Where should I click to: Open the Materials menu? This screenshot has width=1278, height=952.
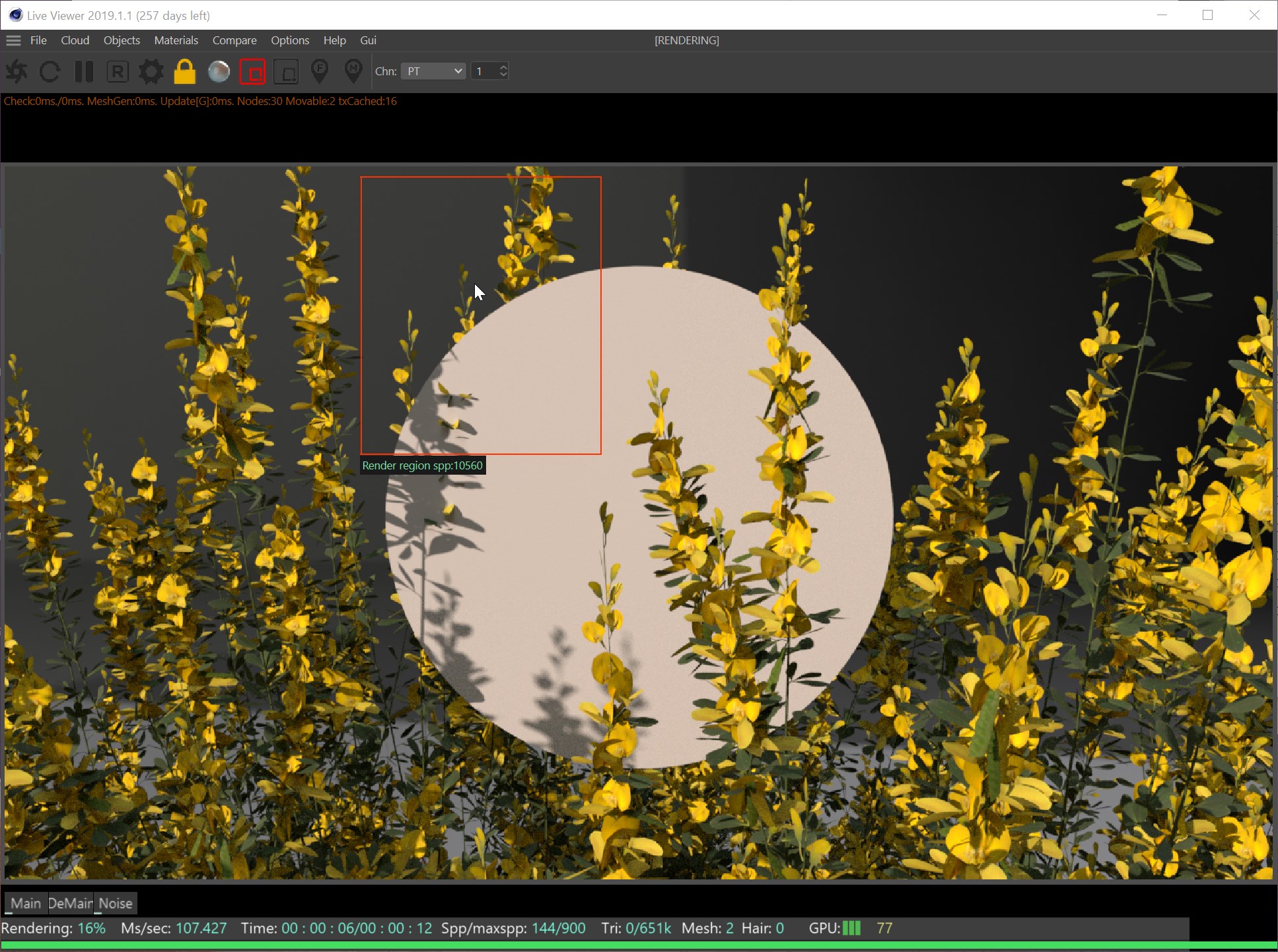coord(176,41)
